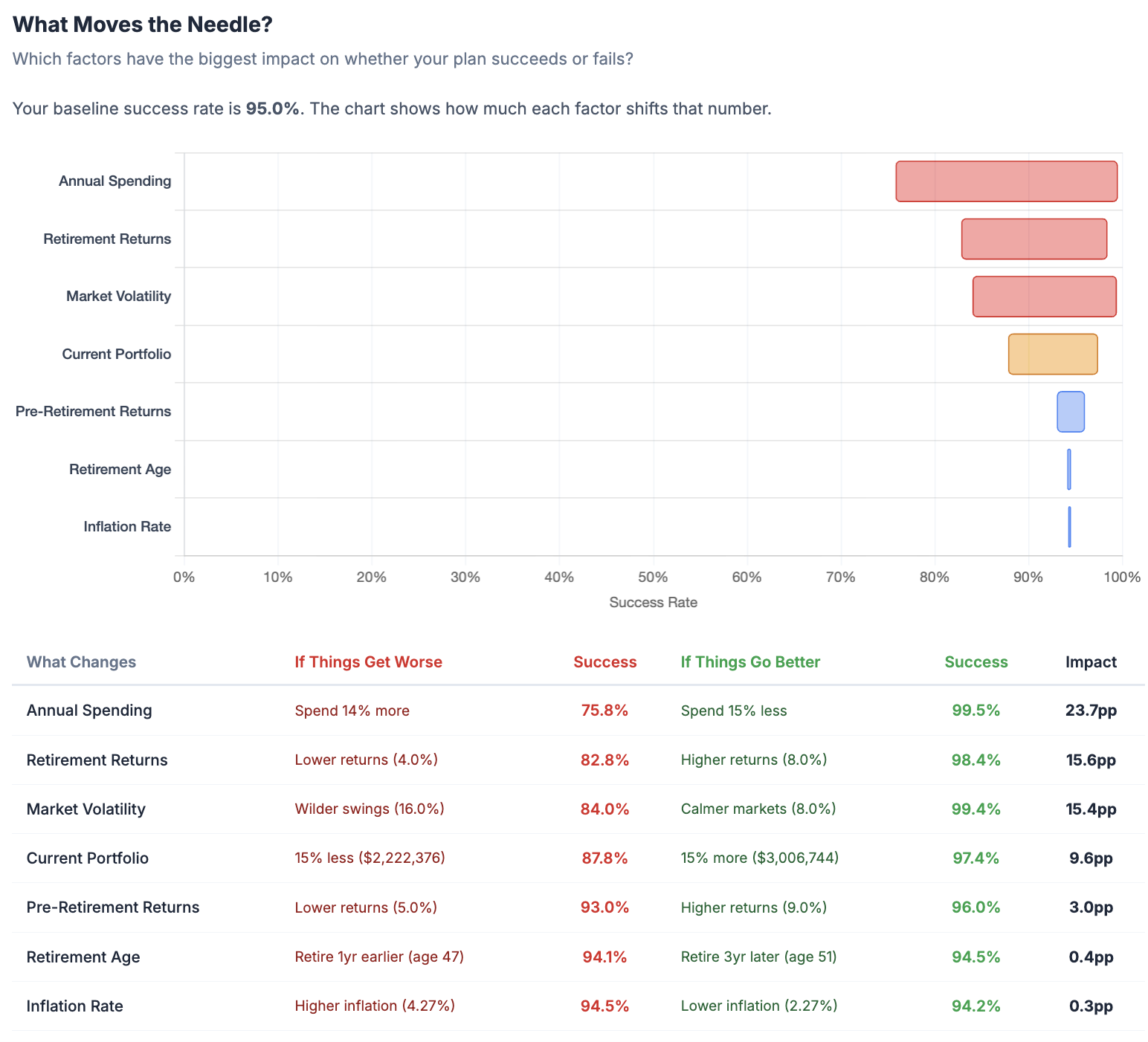Click the 'What Changes' column header
1148x1042 pixels.
click(x=81, y=662)
